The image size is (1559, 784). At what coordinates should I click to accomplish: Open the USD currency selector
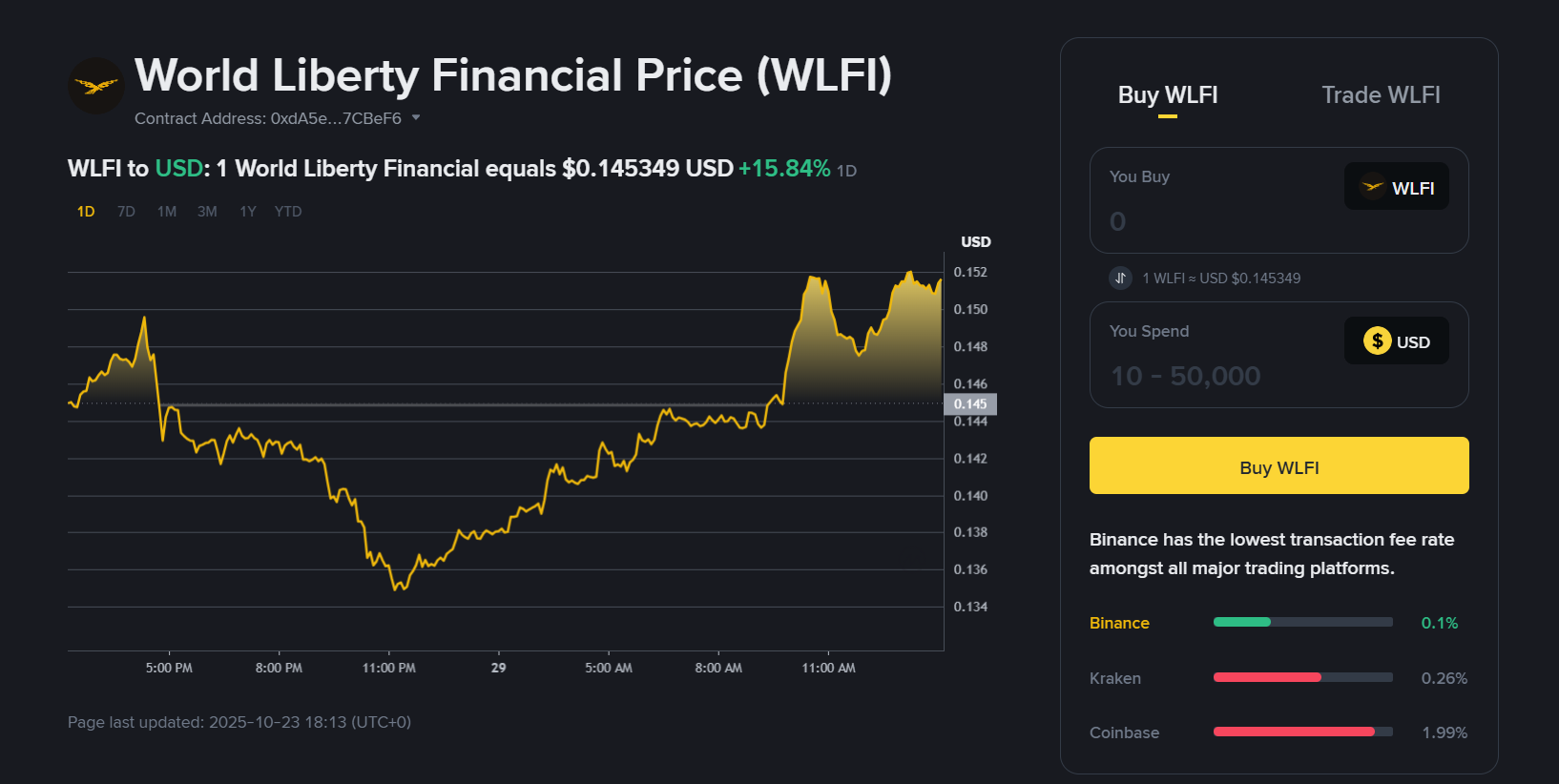coord(1397,341)
